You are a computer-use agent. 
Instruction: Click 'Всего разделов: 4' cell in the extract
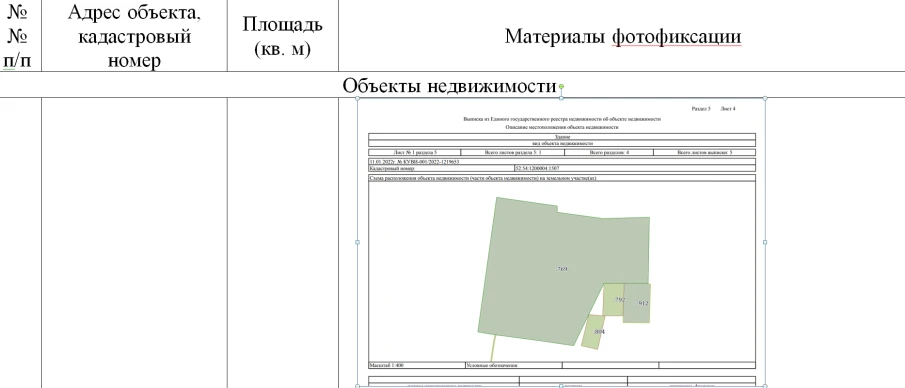pyautogui.click(x=609, y=152)
